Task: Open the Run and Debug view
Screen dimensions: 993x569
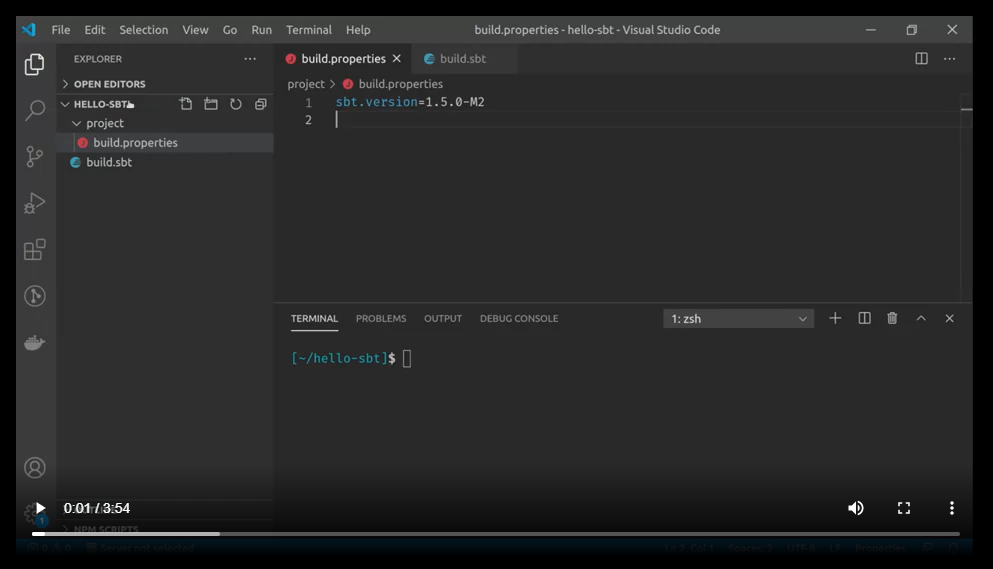Action: point(35,203)
